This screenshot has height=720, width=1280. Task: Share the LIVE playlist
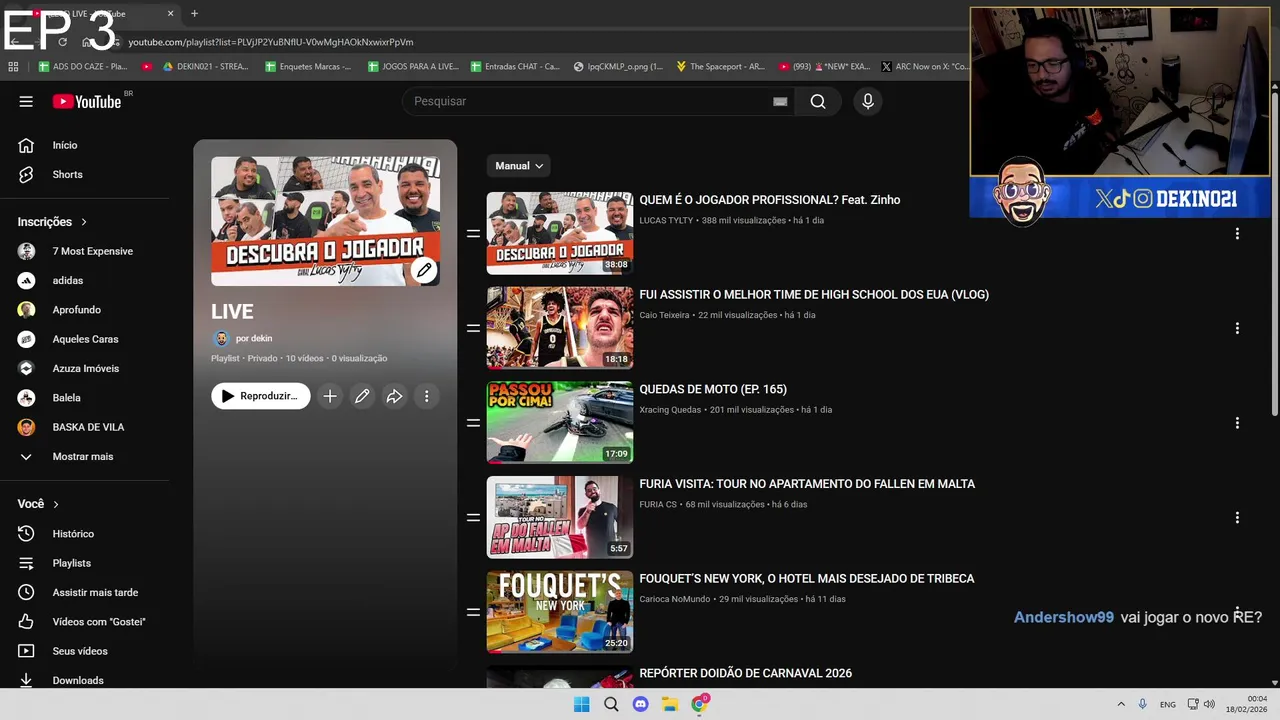pos(394,396)
